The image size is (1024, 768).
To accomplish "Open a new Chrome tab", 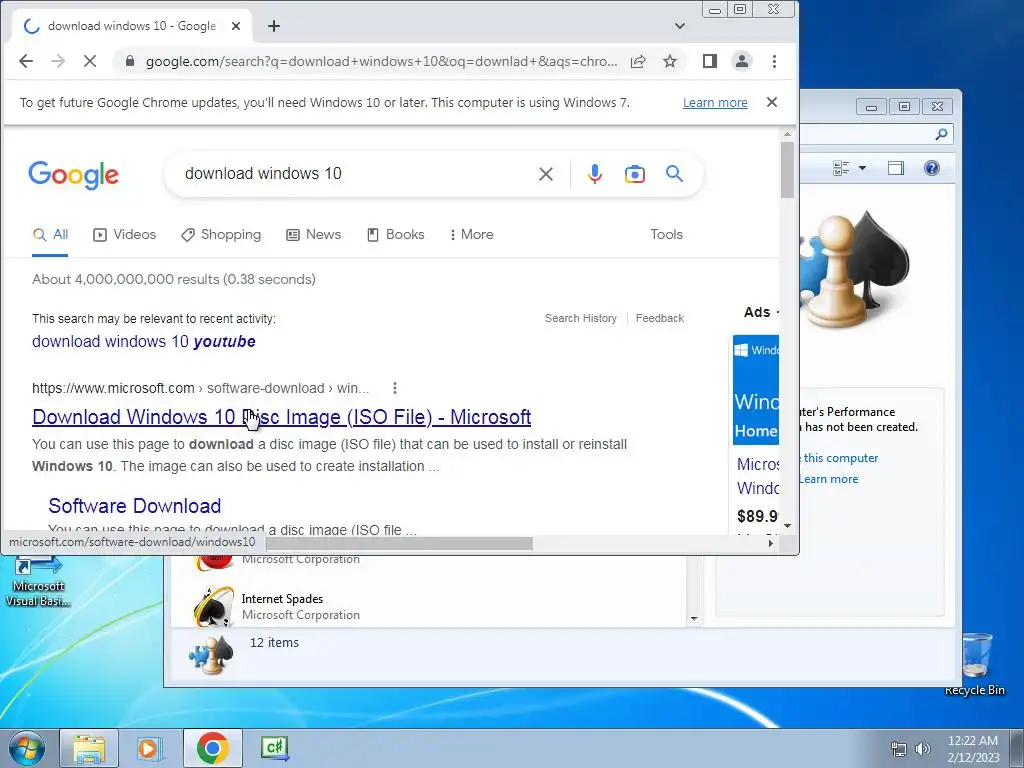I will pyautogui.click(x=274, y=26).
